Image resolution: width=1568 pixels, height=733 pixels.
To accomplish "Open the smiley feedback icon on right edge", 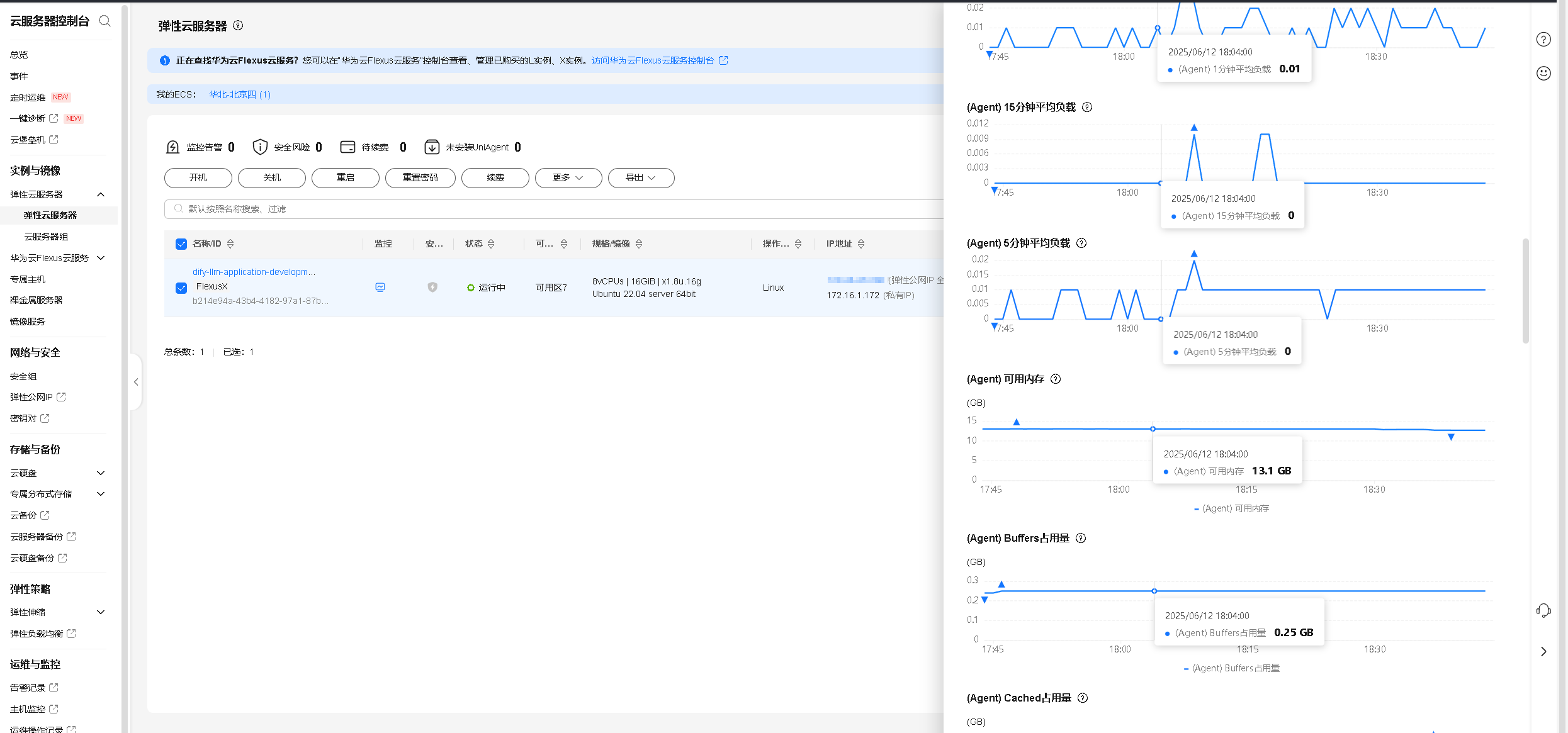I will click(x=1543, y=73).
